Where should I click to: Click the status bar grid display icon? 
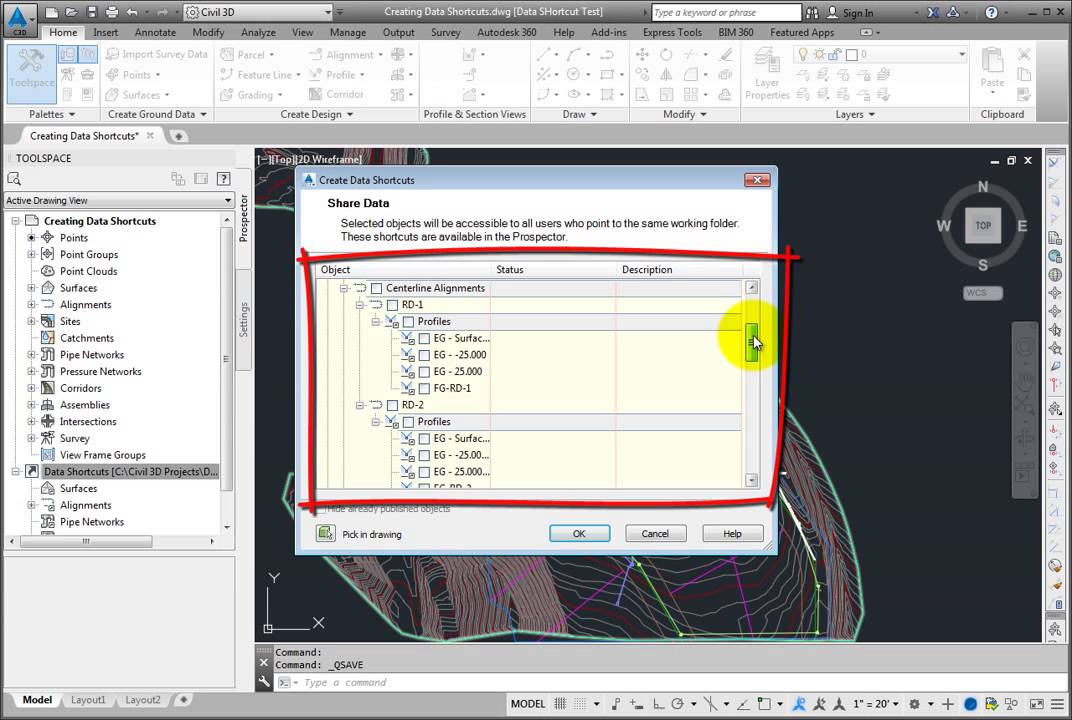coord(560,703)
